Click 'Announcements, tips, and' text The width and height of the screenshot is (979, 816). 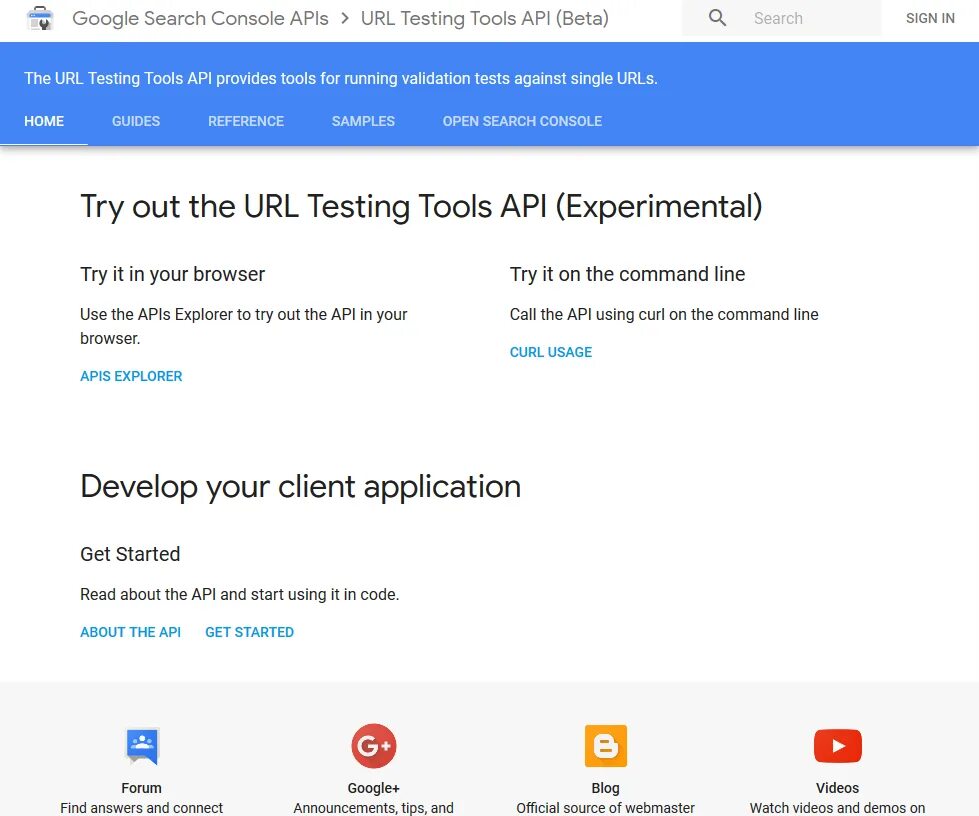click(x=373, y=808)
